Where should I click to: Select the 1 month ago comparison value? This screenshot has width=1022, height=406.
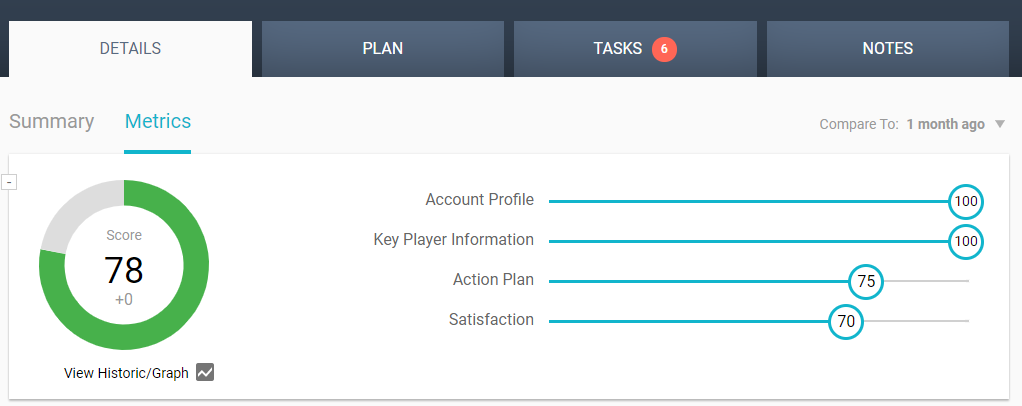coord(945,125)
